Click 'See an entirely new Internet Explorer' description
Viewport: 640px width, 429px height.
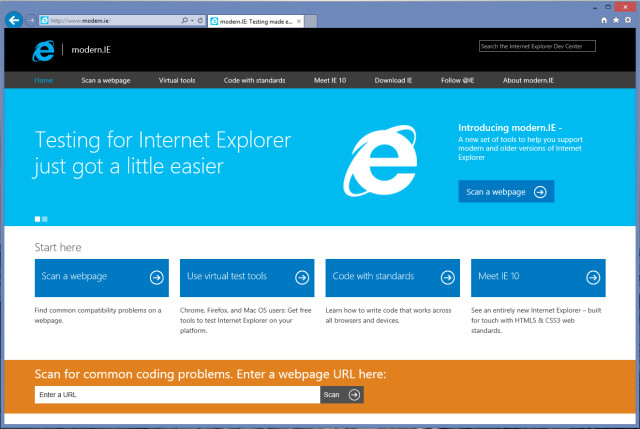click(x=536, y=320)
